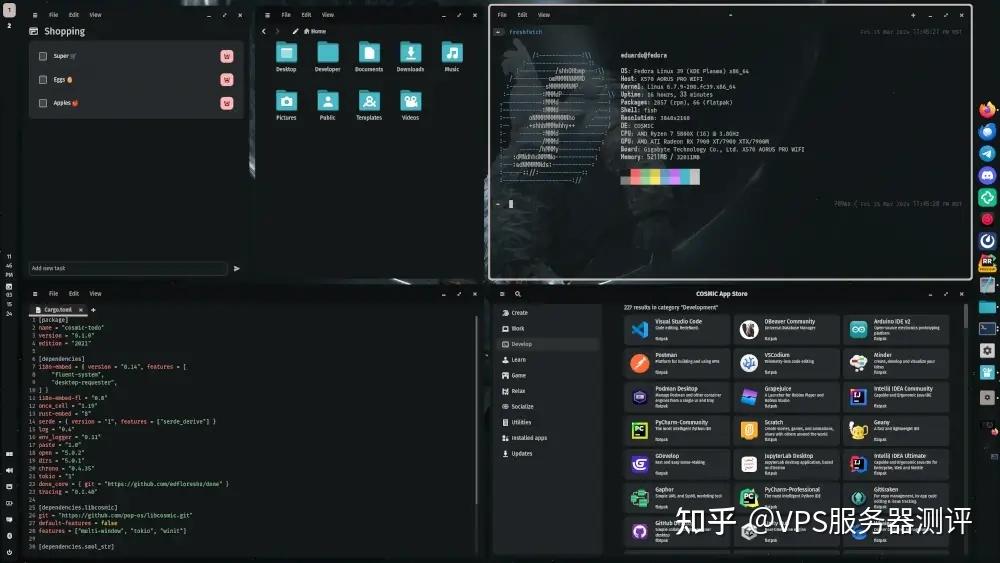Submit the new task with the send arrow
The image size is (1000, 563).
[x=237, y=268]
